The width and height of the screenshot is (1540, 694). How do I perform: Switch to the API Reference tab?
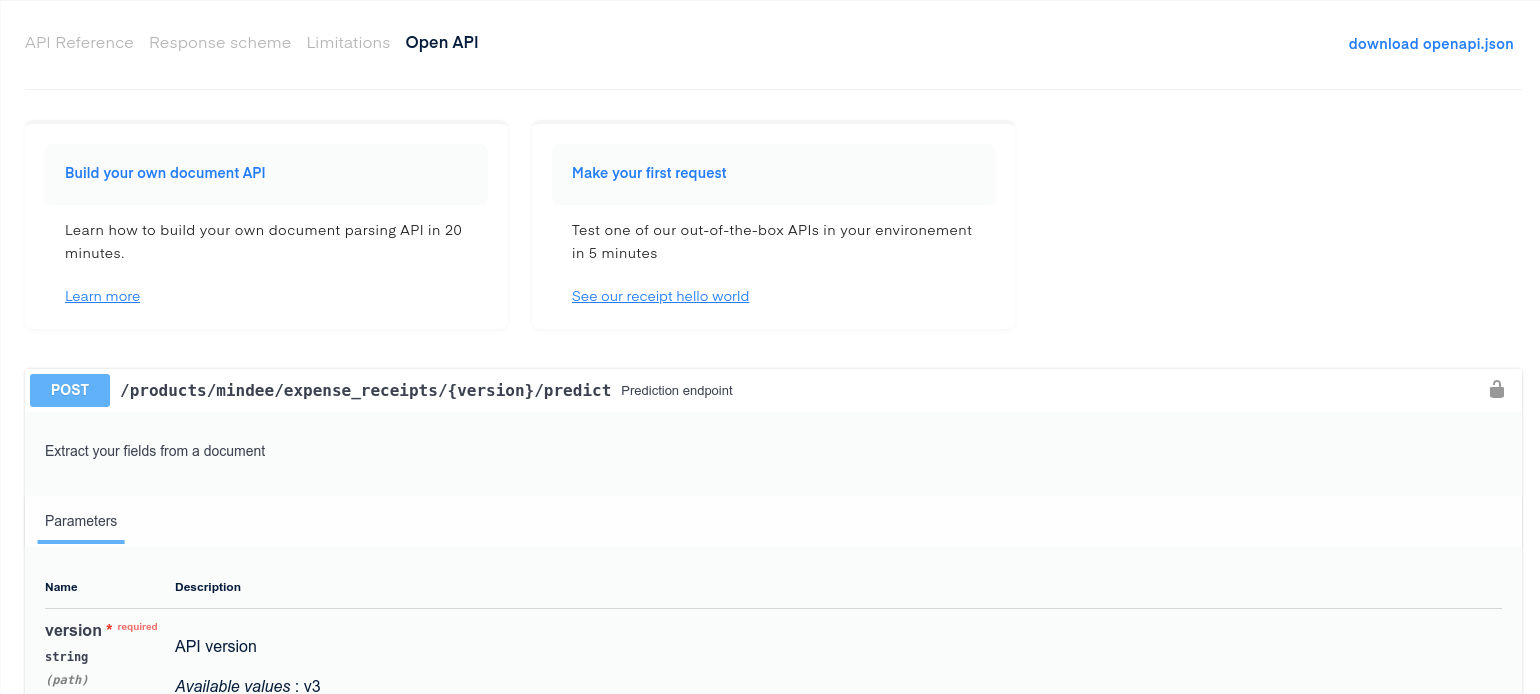click(79, 42)
